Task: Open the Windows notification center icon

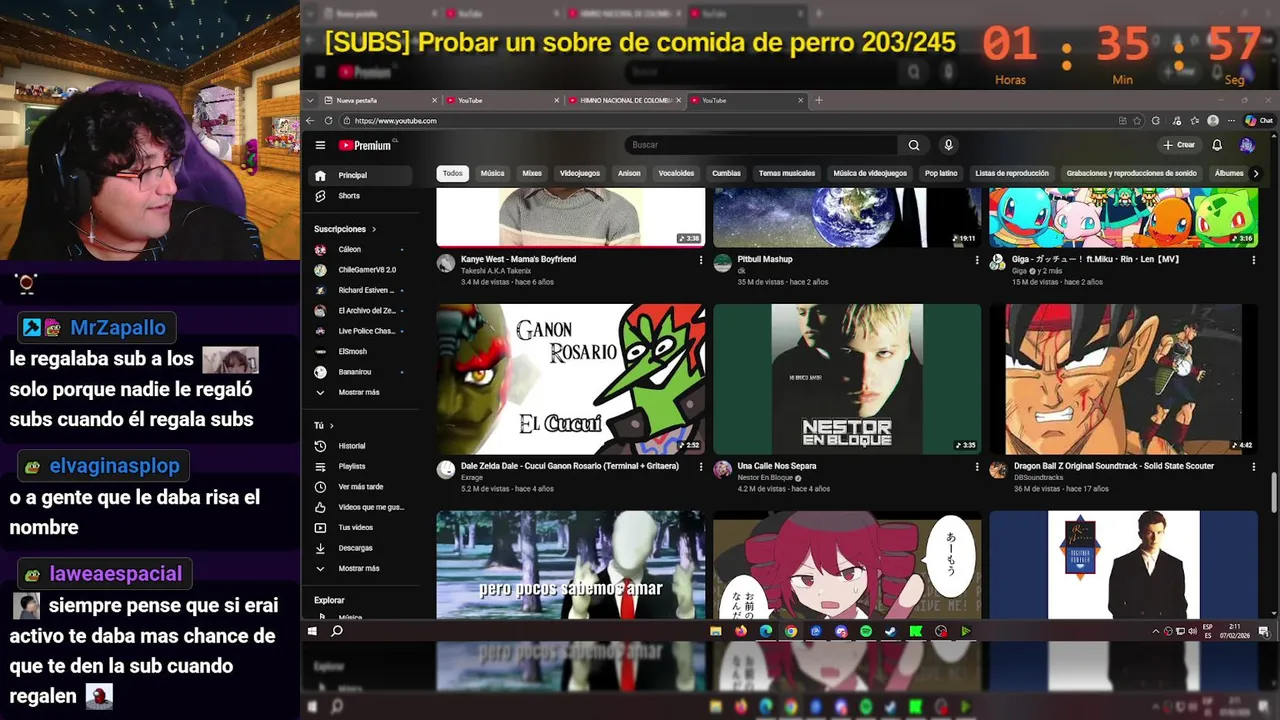Action: pos(1264,631)
